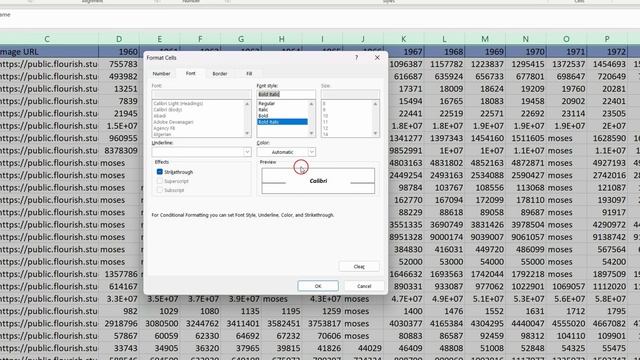This screenshot has width=640, height=360.
Task: Click cell with value 3244762
Action: point(200,324)
